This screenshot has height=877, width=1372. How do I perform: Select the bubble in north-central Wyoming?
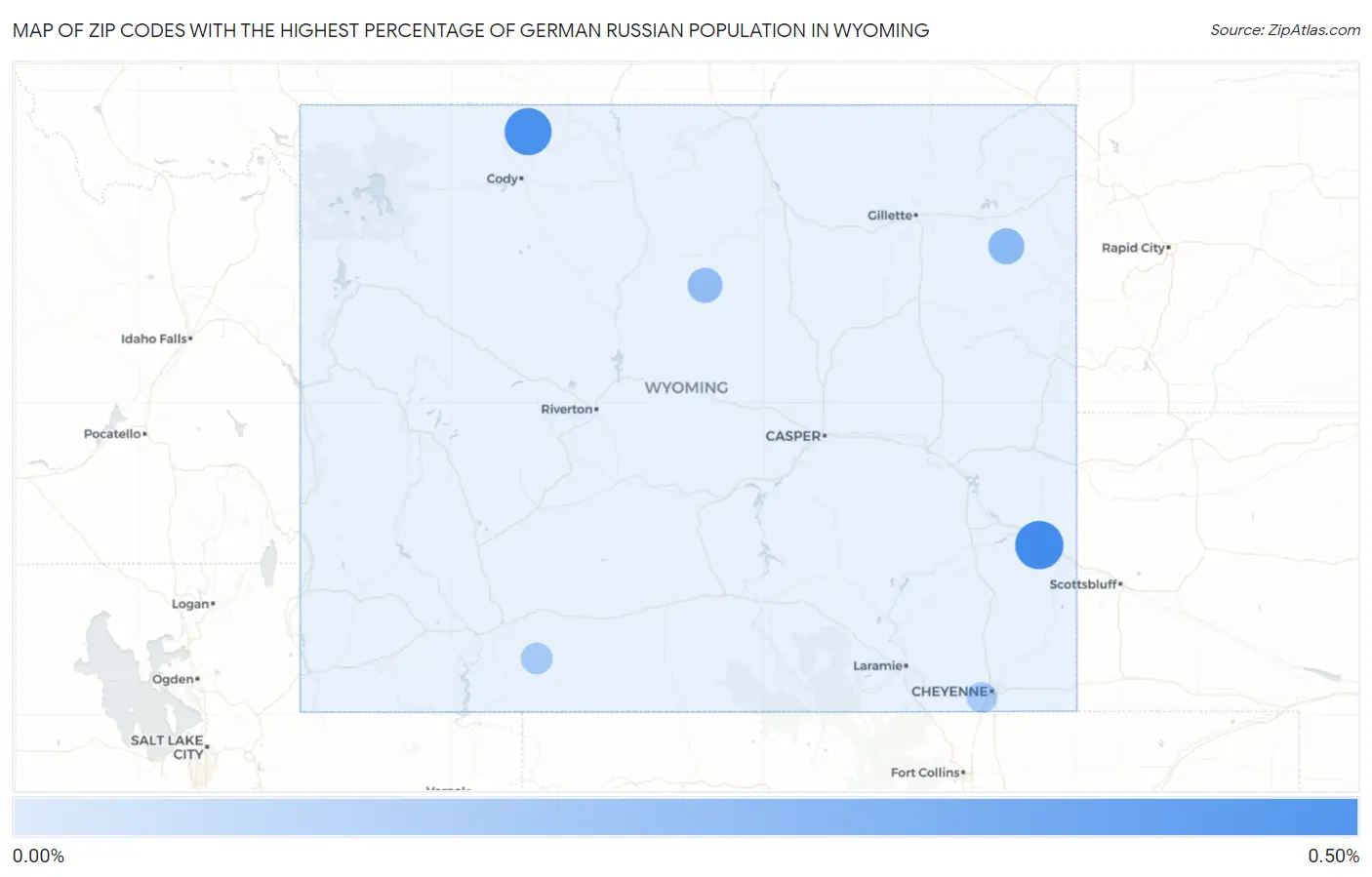click(705, 285)
